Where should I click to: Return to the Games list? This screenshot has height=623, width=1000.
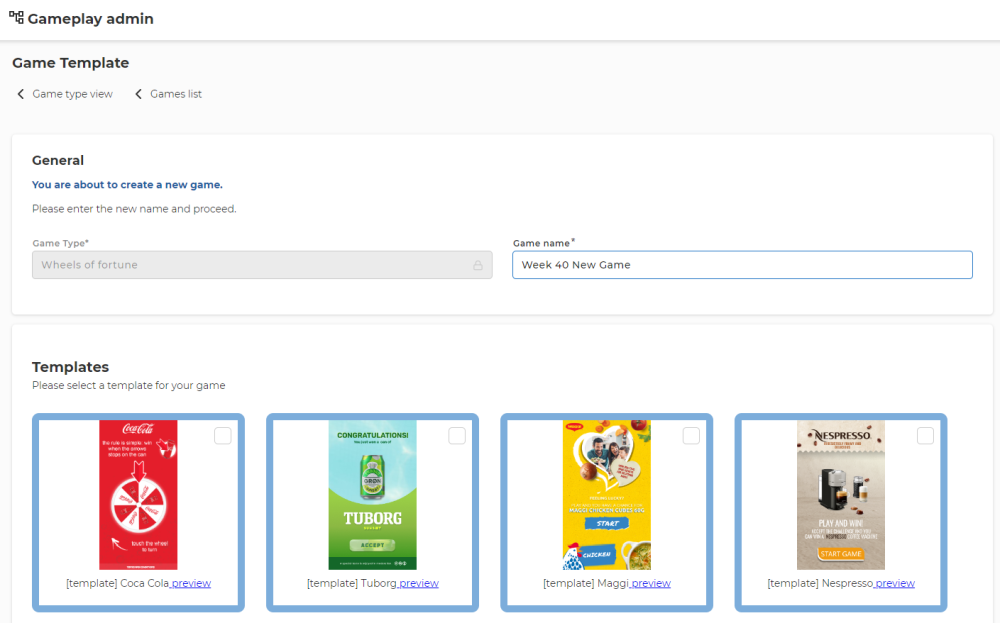coord(176,94)
